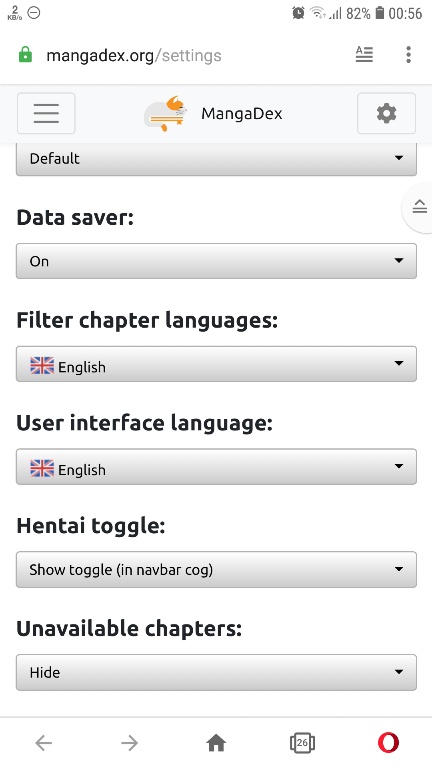This screenshot has width=432, height=768.
Task: Tap the mangadex.org/settings address bar
Action: [x=134, y=55]
